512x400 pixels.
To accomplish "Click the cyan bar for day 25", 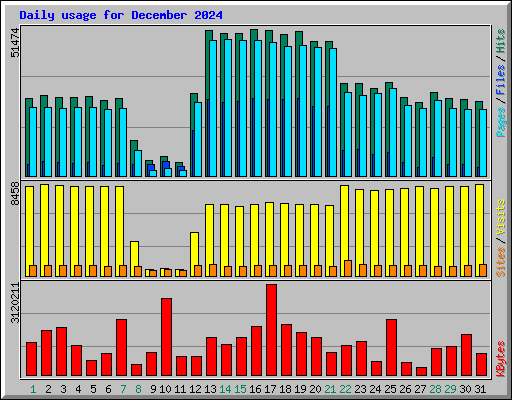I will pyautogui.click(x=393, y=133).
